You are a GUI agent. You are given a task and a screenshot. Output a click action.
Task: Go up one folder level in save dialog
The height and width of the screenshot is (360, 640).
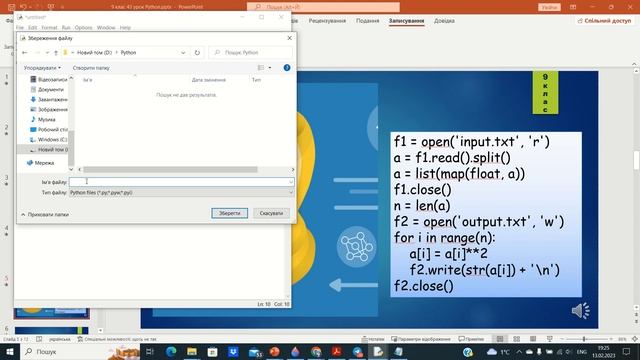coord(56,53)
